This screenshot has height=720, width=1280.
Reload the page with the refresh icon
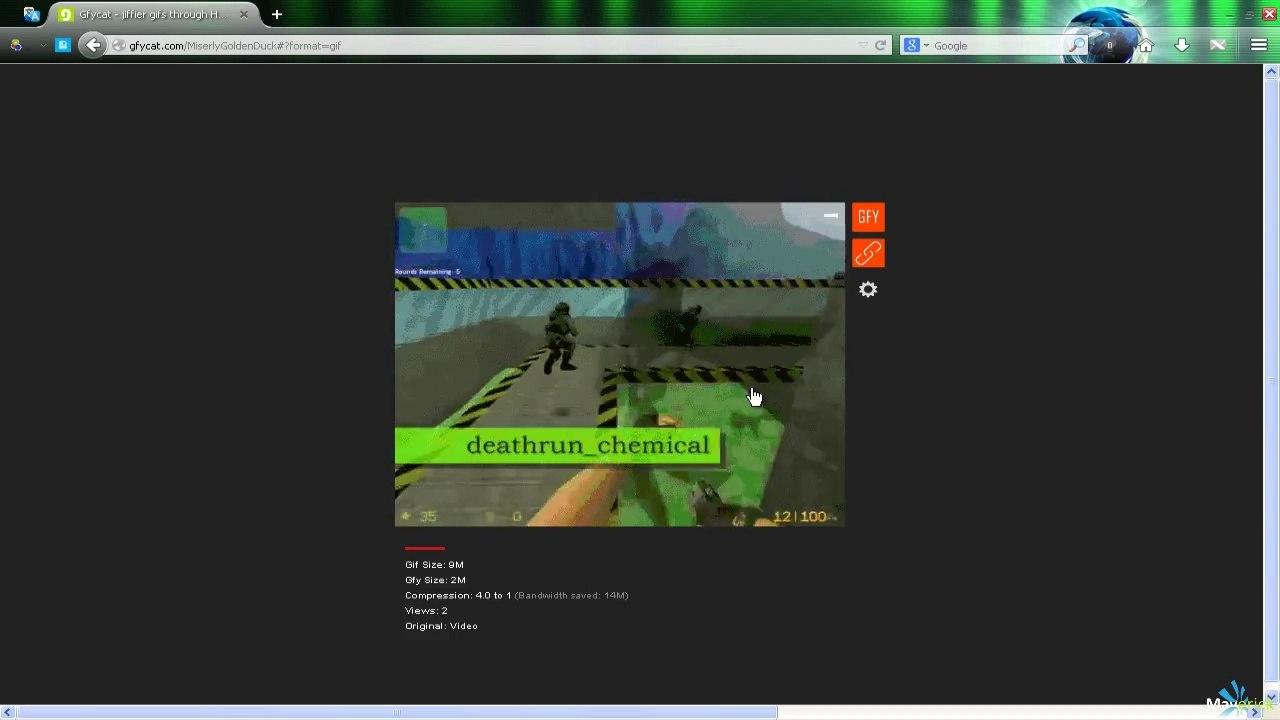pos(880,45)
